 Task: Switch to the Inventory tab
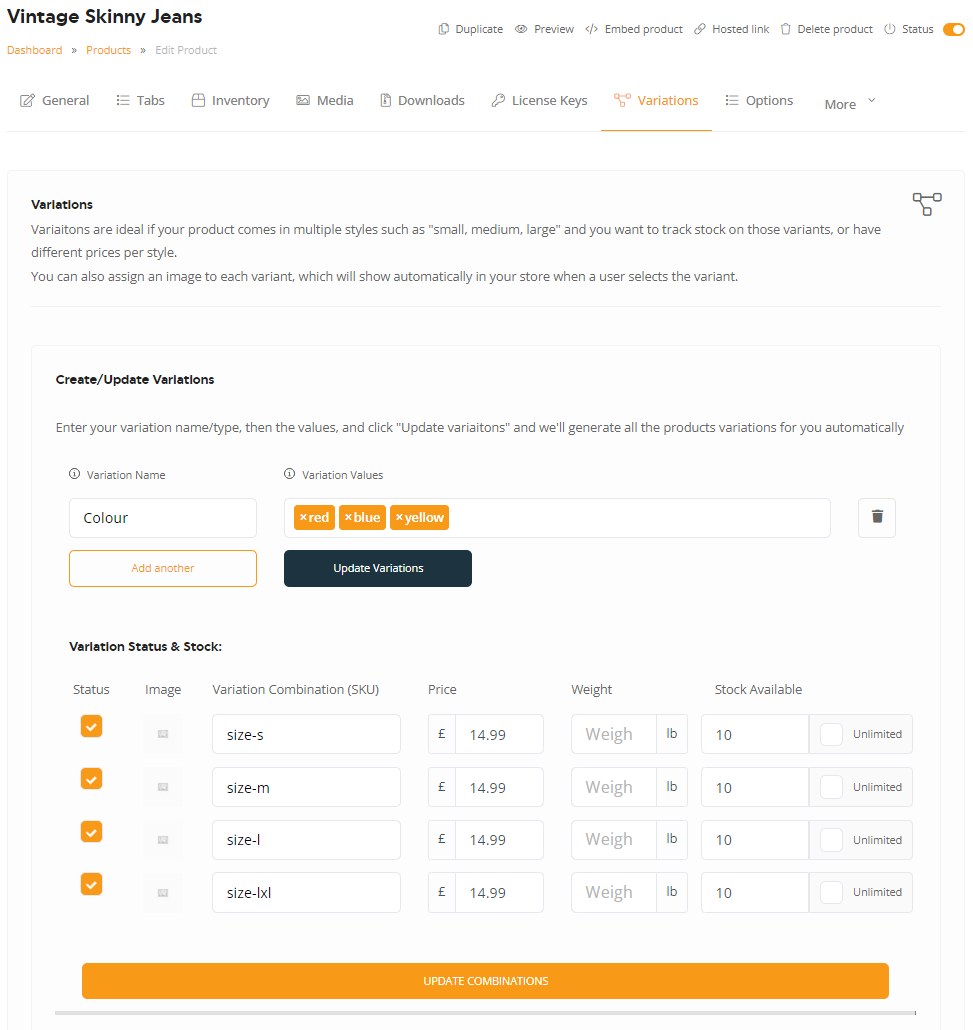(x=231, y=101)
